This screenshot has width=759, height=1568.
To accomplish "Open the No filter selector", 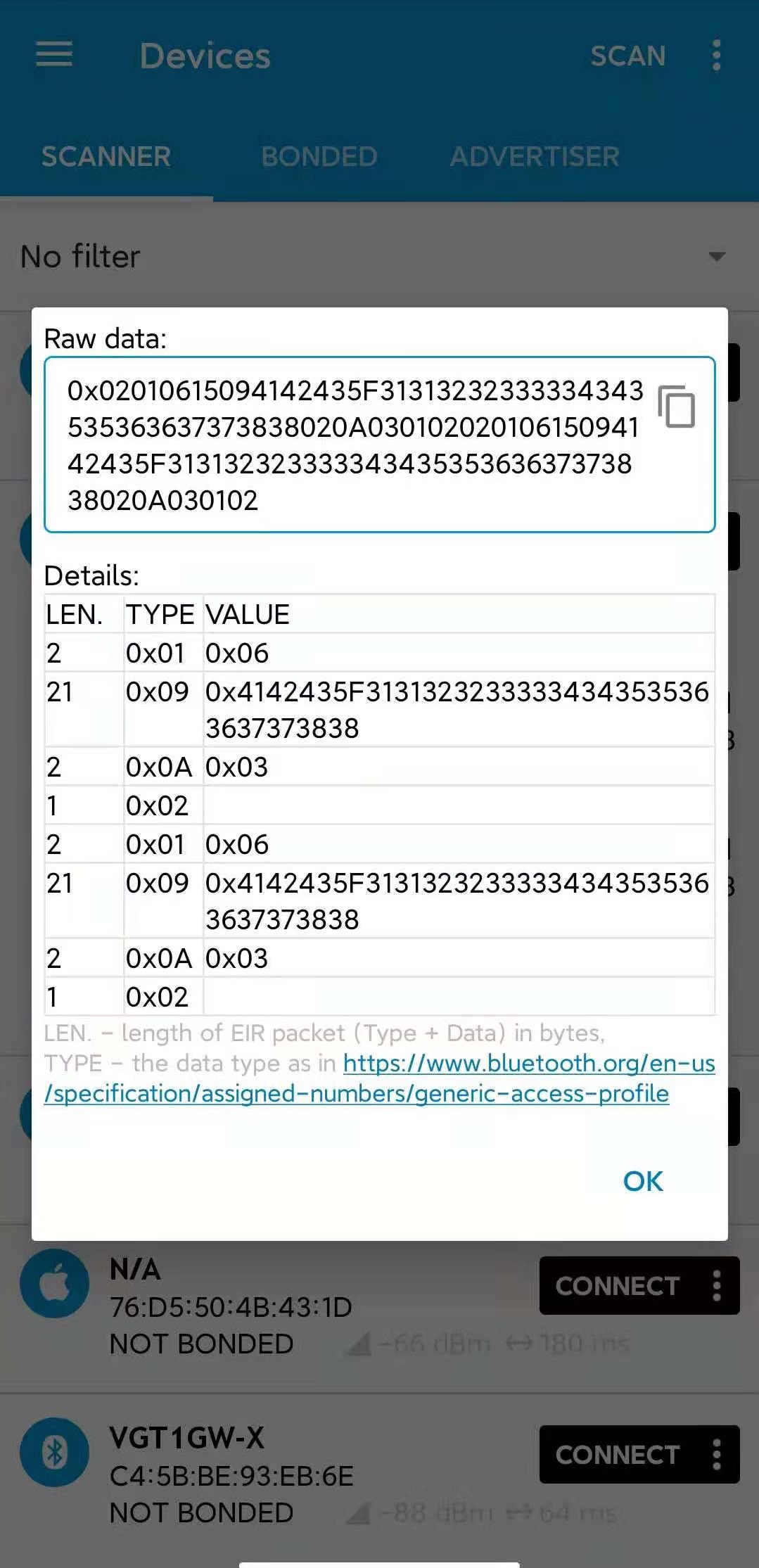I will (379, 257).
